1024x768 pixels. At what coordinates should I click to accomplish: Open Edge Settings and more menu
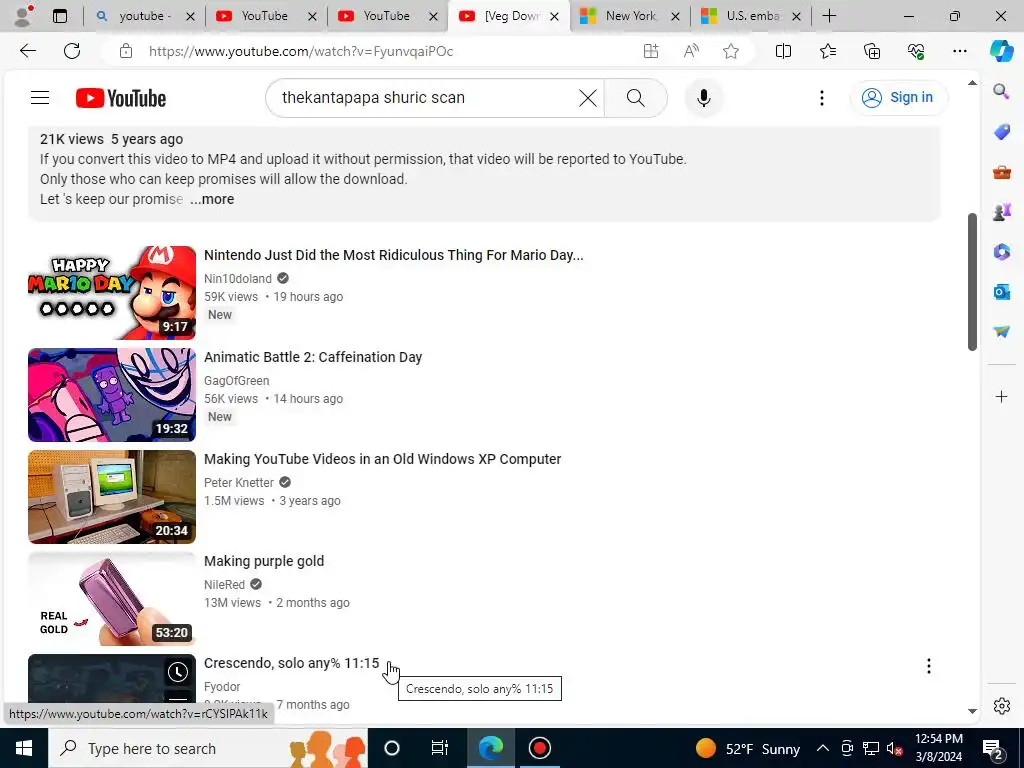[x=959, y=51]
